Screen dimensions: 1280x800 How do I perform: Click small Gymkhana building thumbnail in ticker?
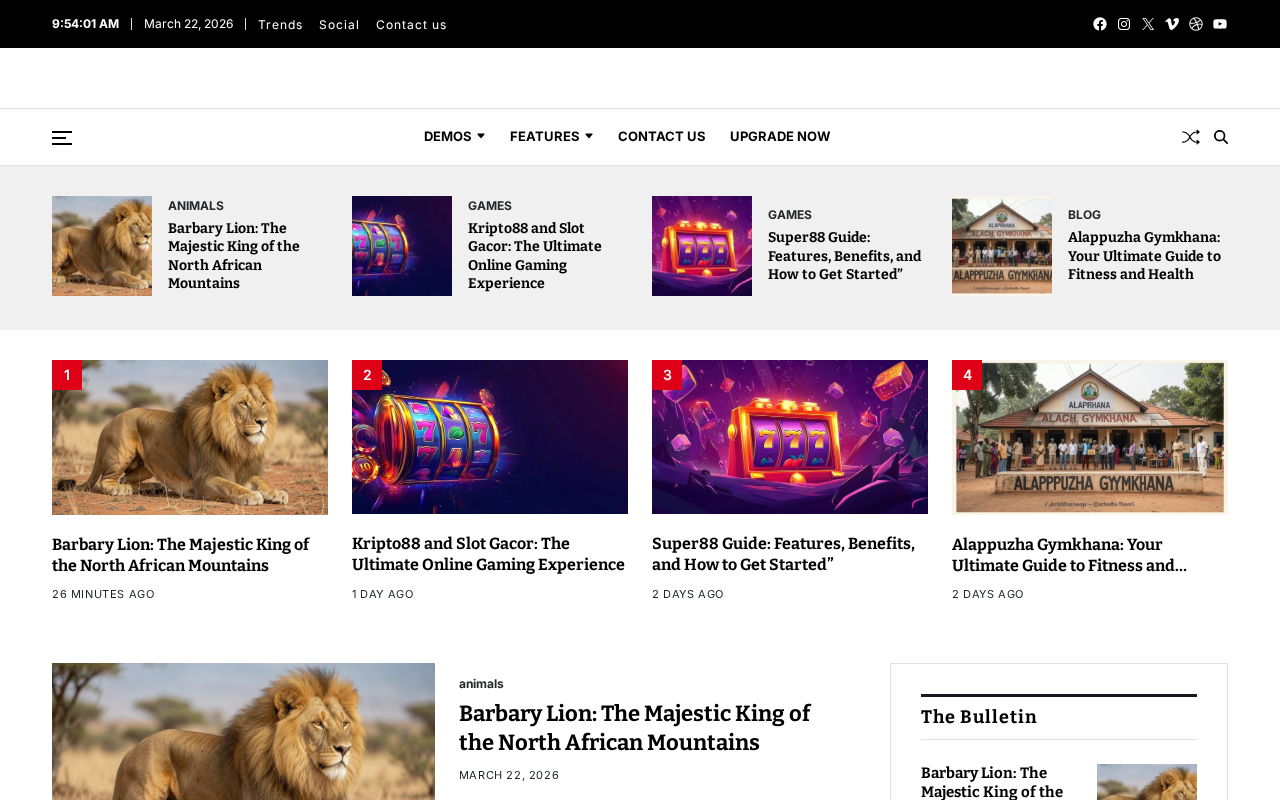point(1002,246)
